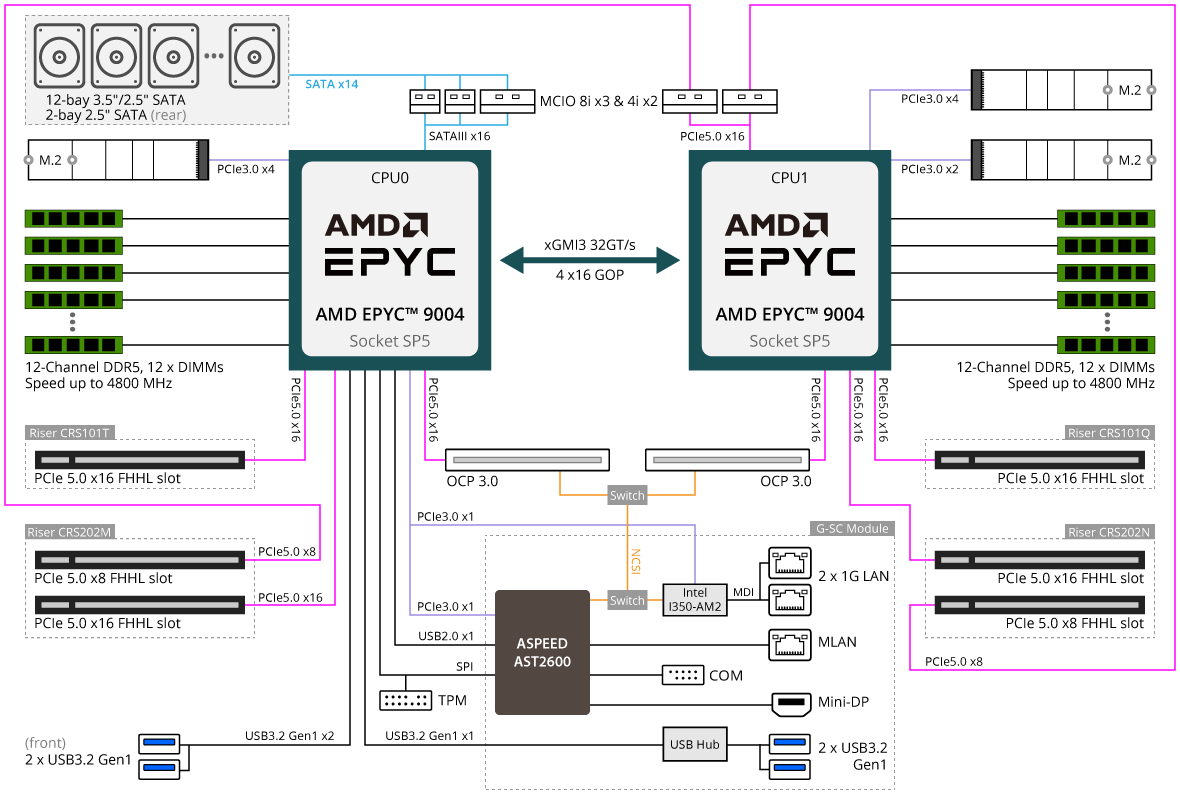The height and width of the screenshot is (805, 1180).
Task: Click one front USB3.2 Gen1 port icon
Action: (x=160, y=743)
